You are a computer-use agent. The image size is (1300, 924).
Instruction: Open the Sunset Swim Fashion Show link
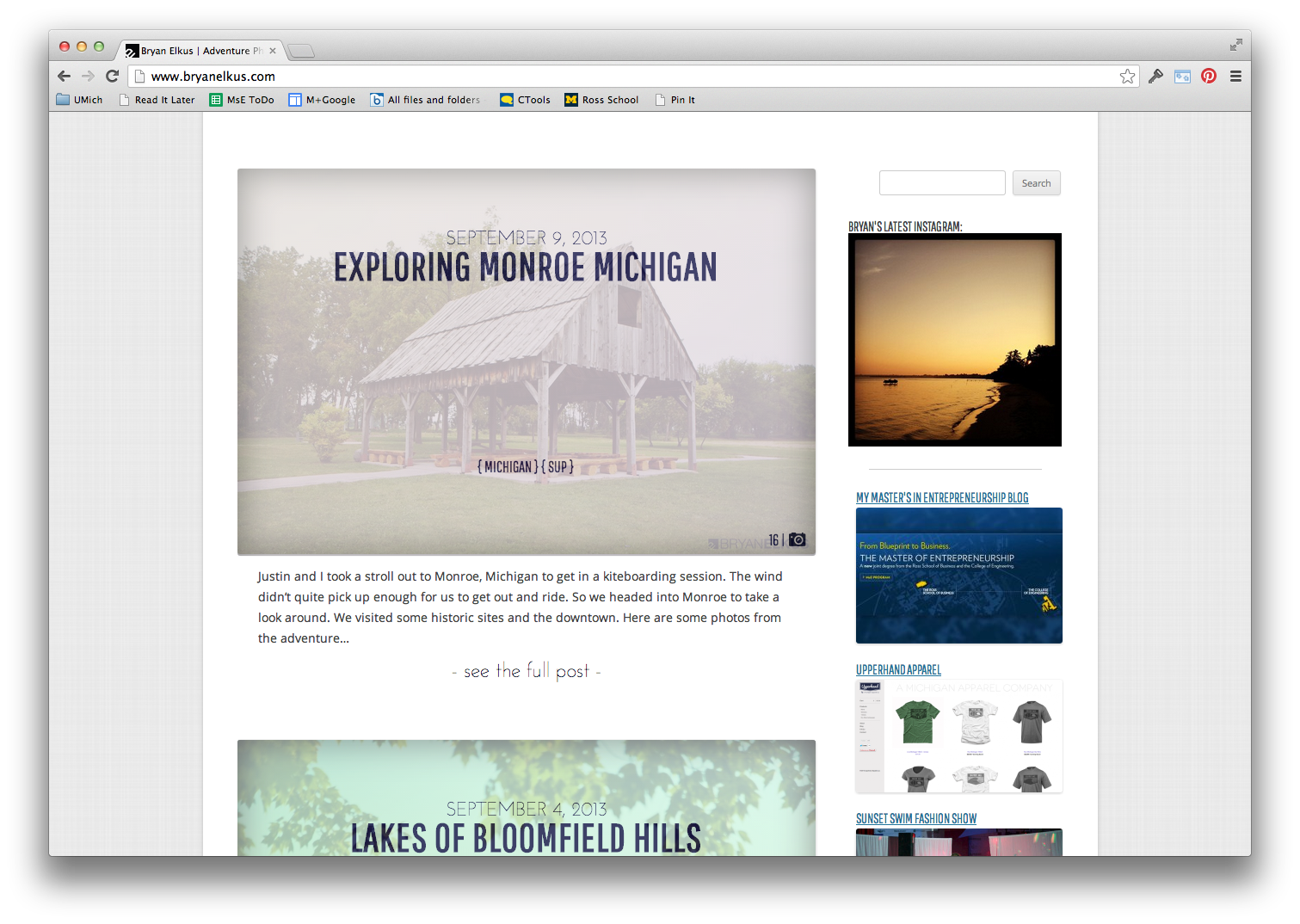tap(916, 819)
